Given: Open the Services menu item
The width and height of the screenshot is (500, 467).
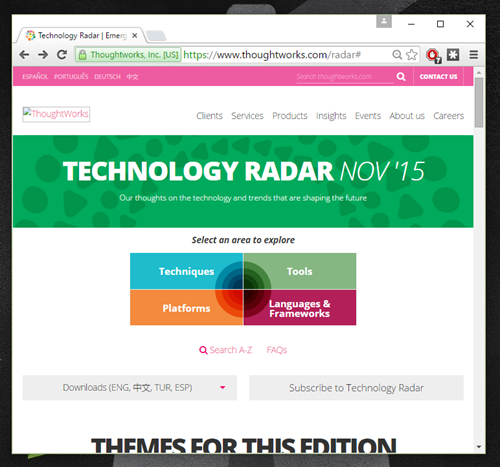Looking at the screenshot, I should coord(247,116).
